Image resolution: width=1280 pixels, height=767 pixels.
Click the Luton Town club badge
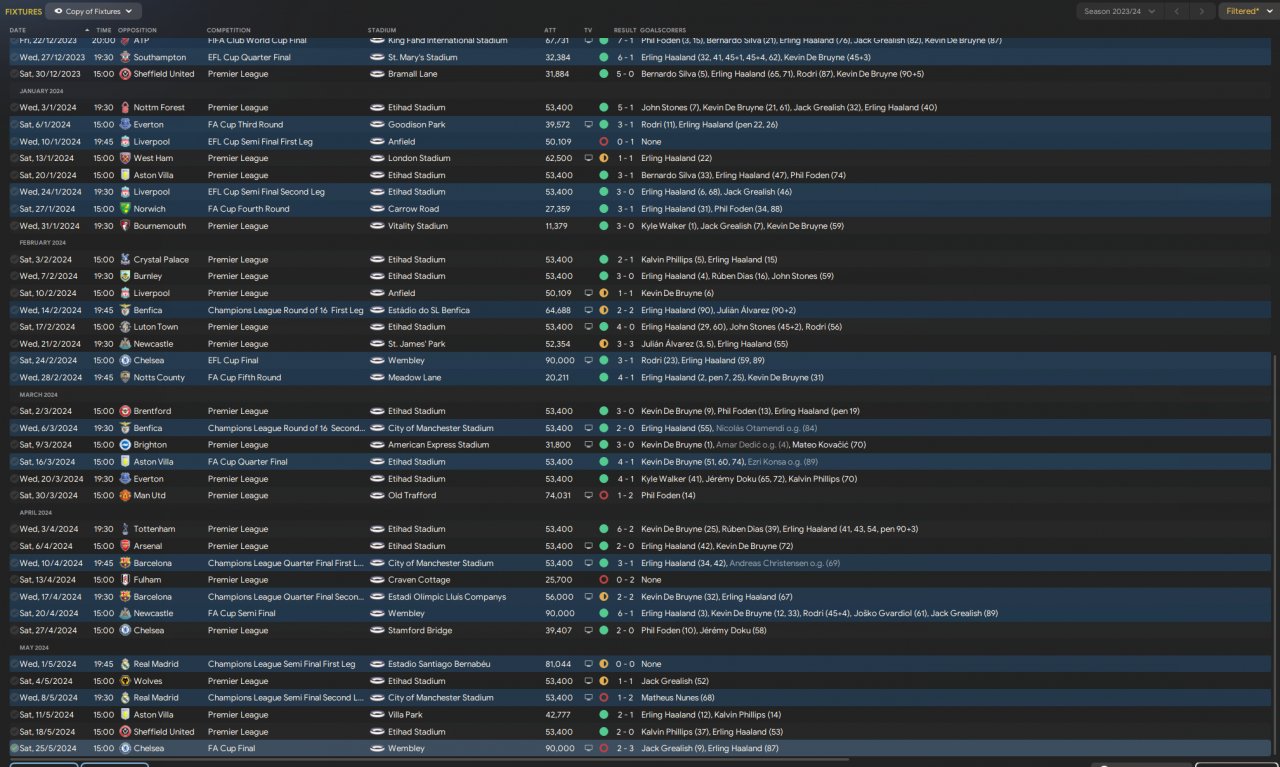125,327
